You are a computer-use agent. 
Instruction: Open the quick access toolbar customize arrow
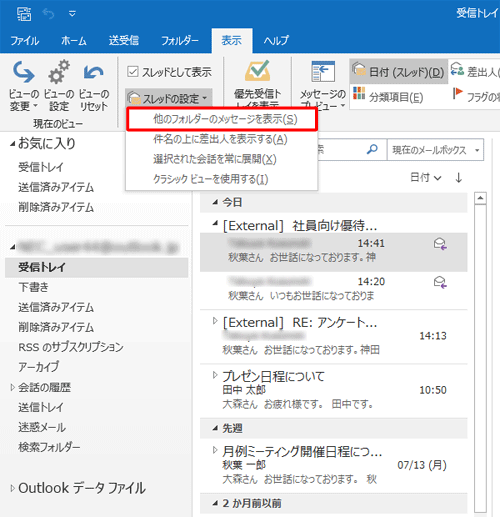72,14
